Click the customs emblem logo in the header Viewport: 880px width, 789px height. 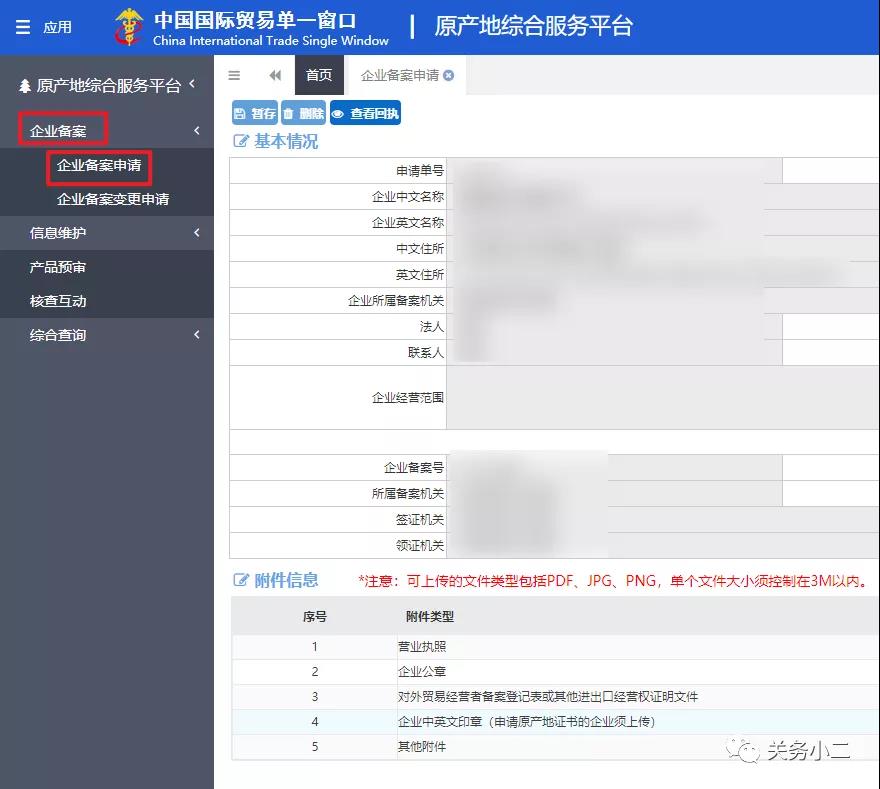[x=127, y=27]
